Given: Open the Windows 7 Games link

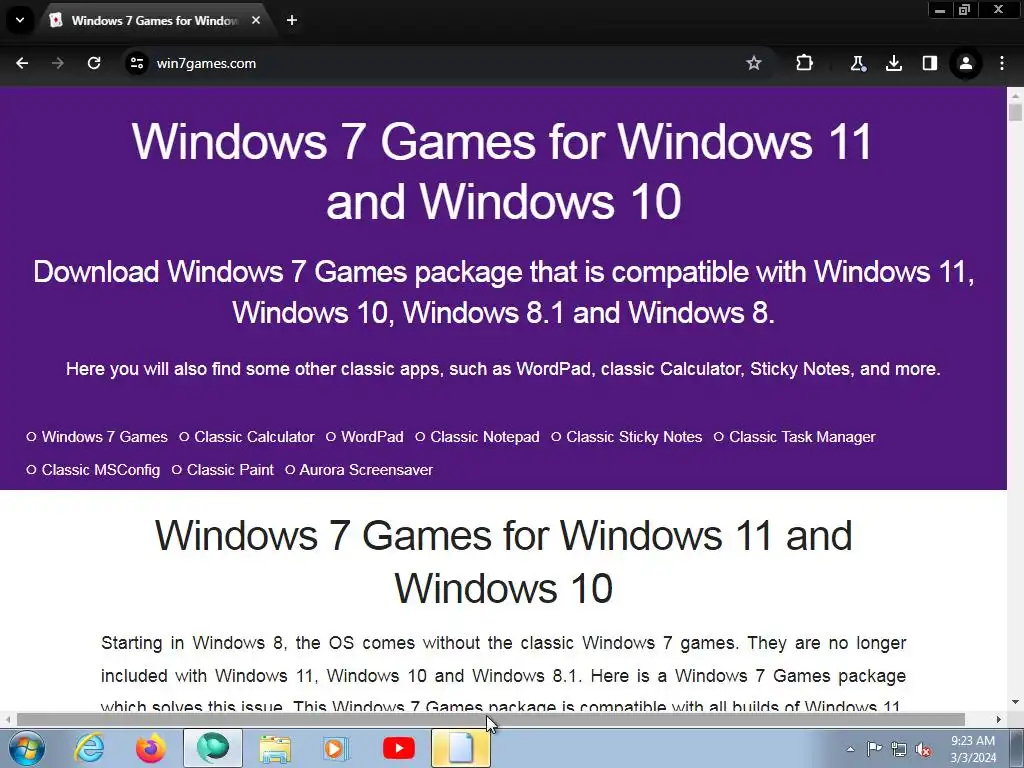Looking at the screenshot, I should pyautogui.click(x=104, y=437).
